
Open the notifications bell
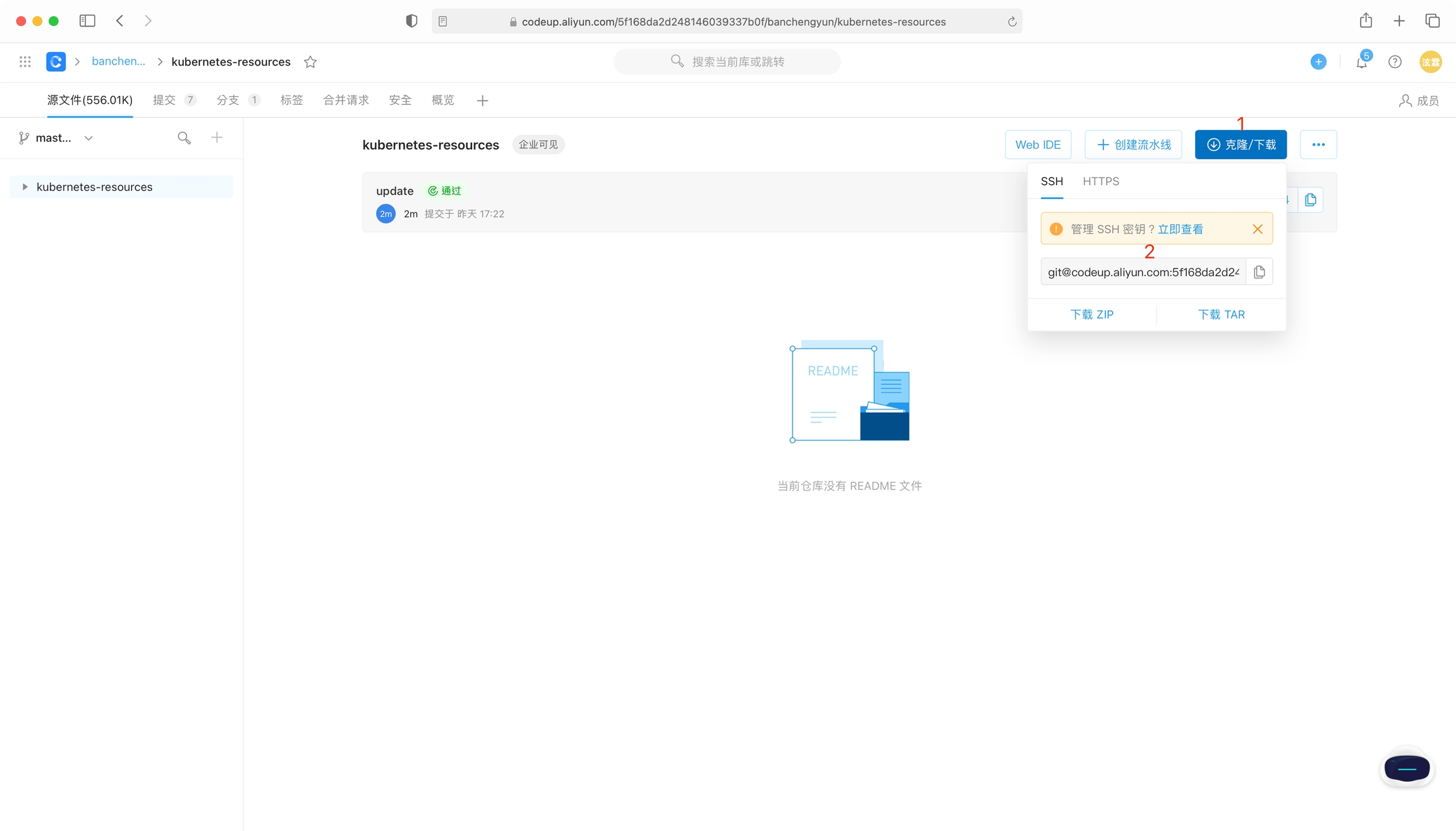pyautogui.click(x=1361, y=62)
